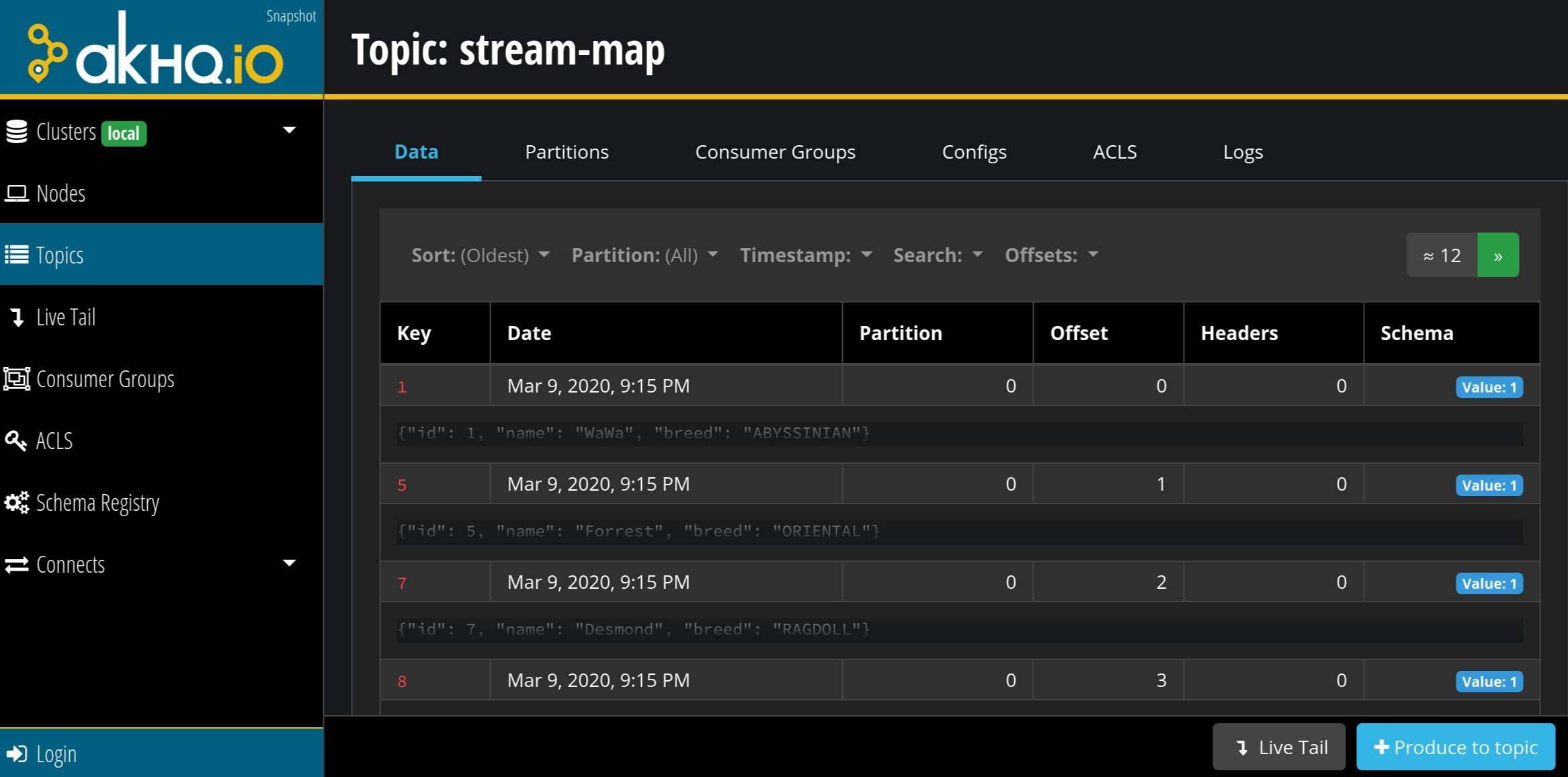Open the Timestamp filter dropdown

[x=805, y=255]
